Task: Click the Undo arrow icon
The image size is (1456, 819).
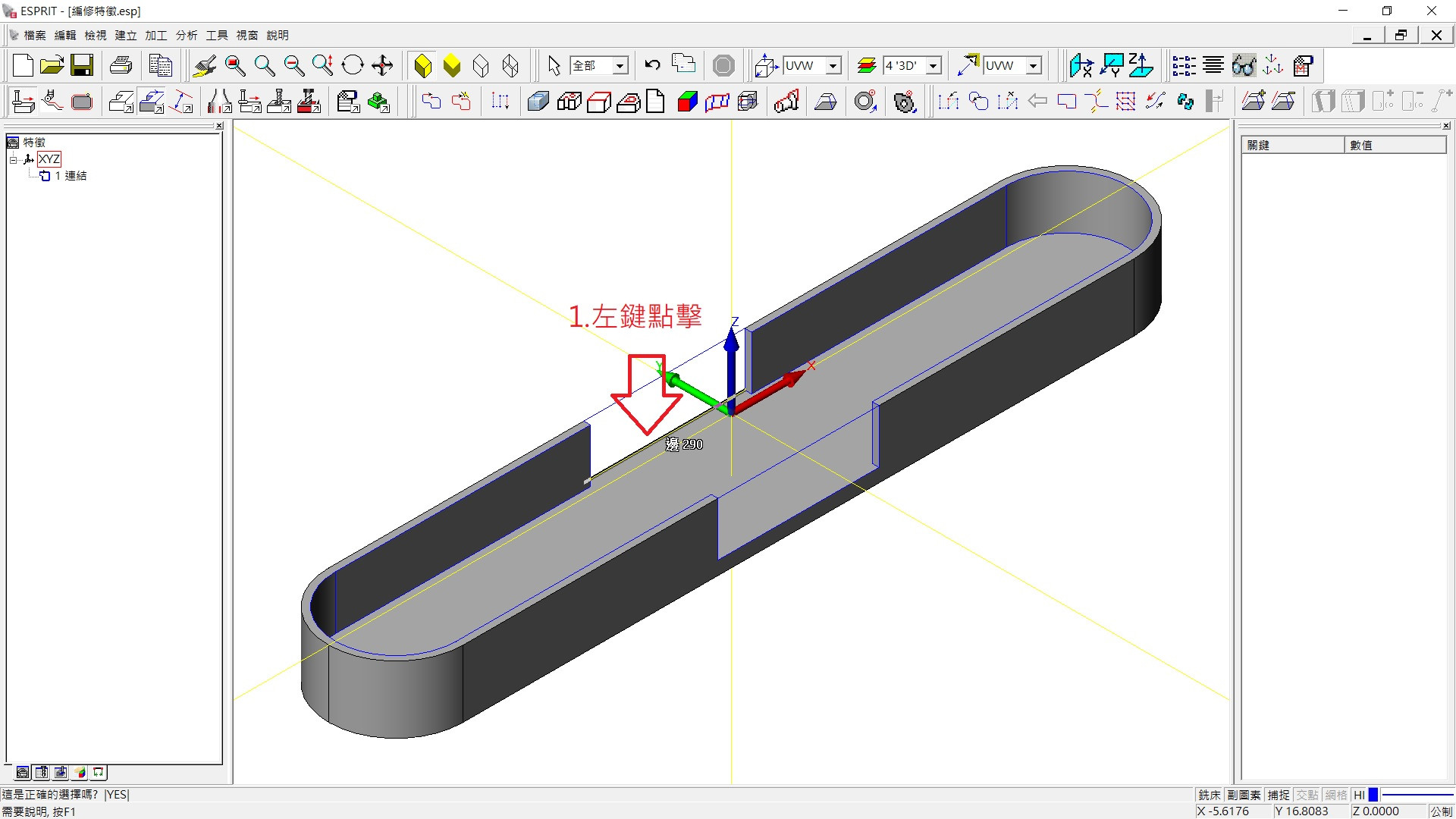Action: pyautogui.click(x=652, y=65)
